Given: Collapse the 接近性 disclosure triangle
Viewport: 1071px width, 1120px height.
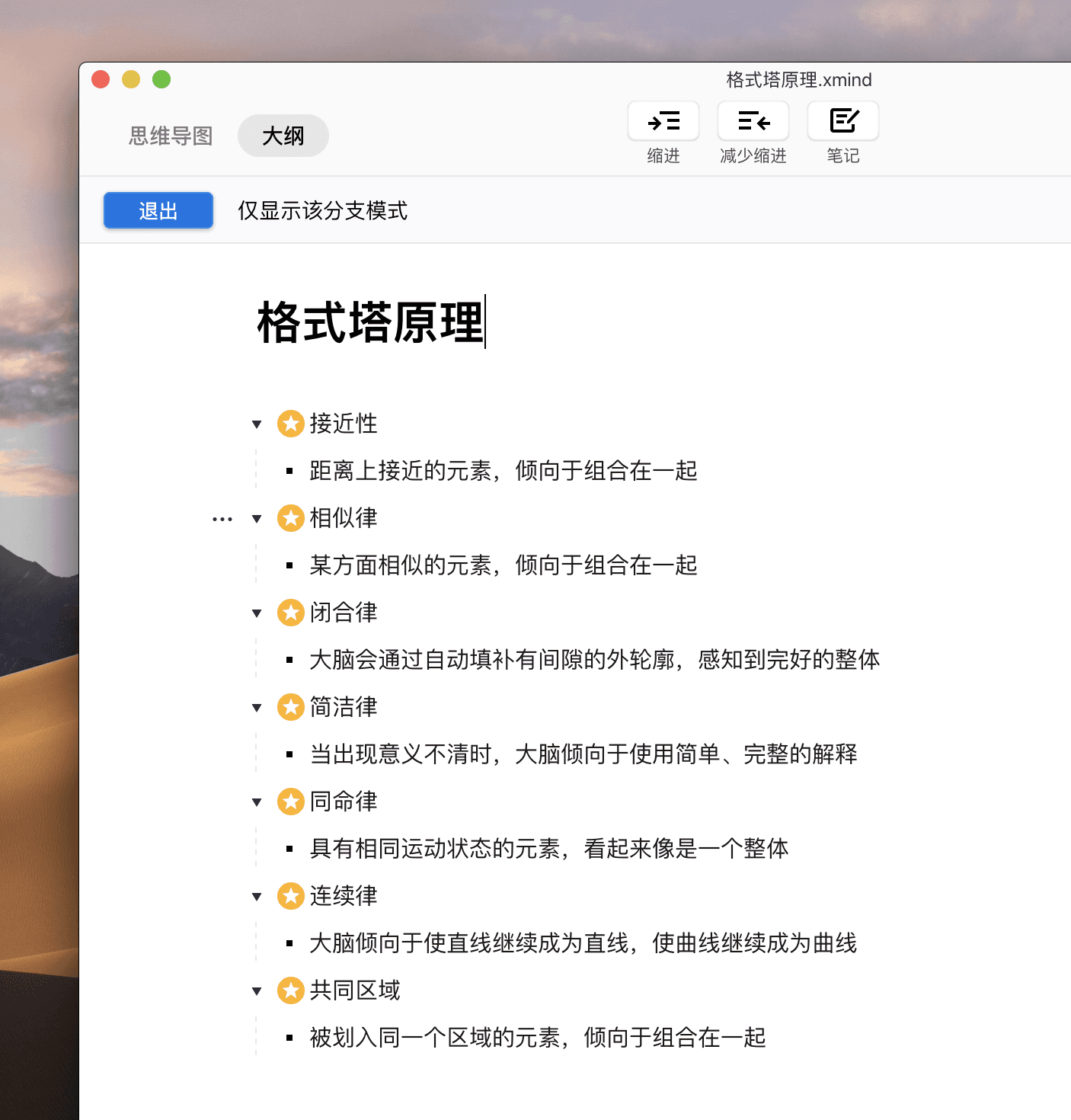Looking at the screenshot, I should (256, 424).
